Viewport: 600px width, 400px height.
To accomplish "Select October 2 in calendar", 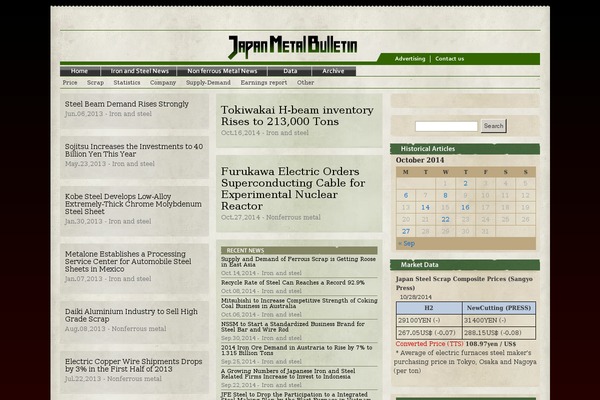I will (x=465, y=183).
